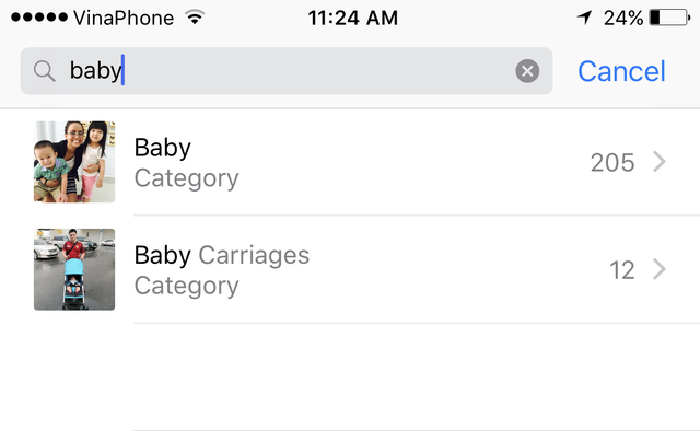Tap the battery indicator icon
Screen dimensions: 700x441
[x=670, y=17]
